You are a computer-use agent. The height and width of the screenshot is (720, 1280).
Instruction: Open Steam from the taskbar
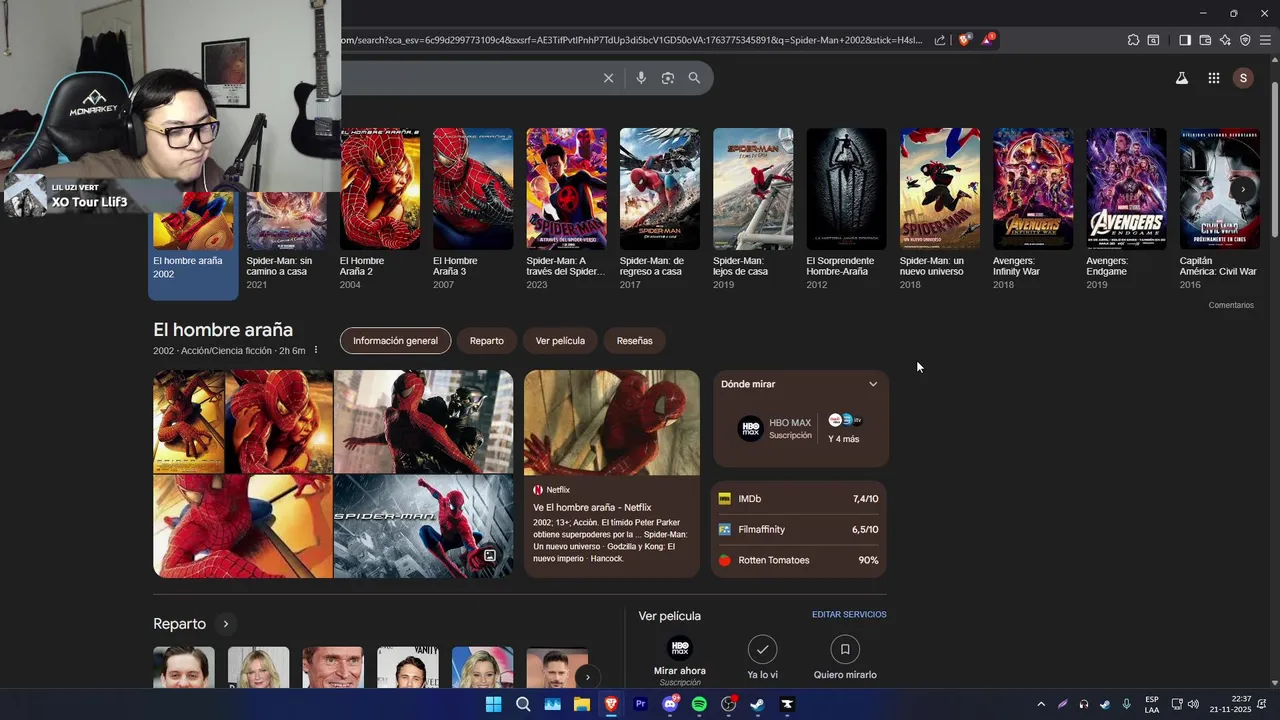(x=758, y=704)
